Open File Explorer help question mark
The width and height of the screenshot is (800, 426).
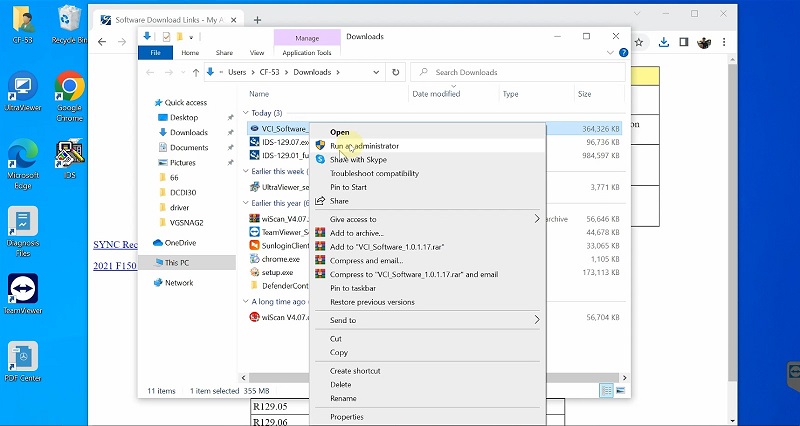click(620, 52)
